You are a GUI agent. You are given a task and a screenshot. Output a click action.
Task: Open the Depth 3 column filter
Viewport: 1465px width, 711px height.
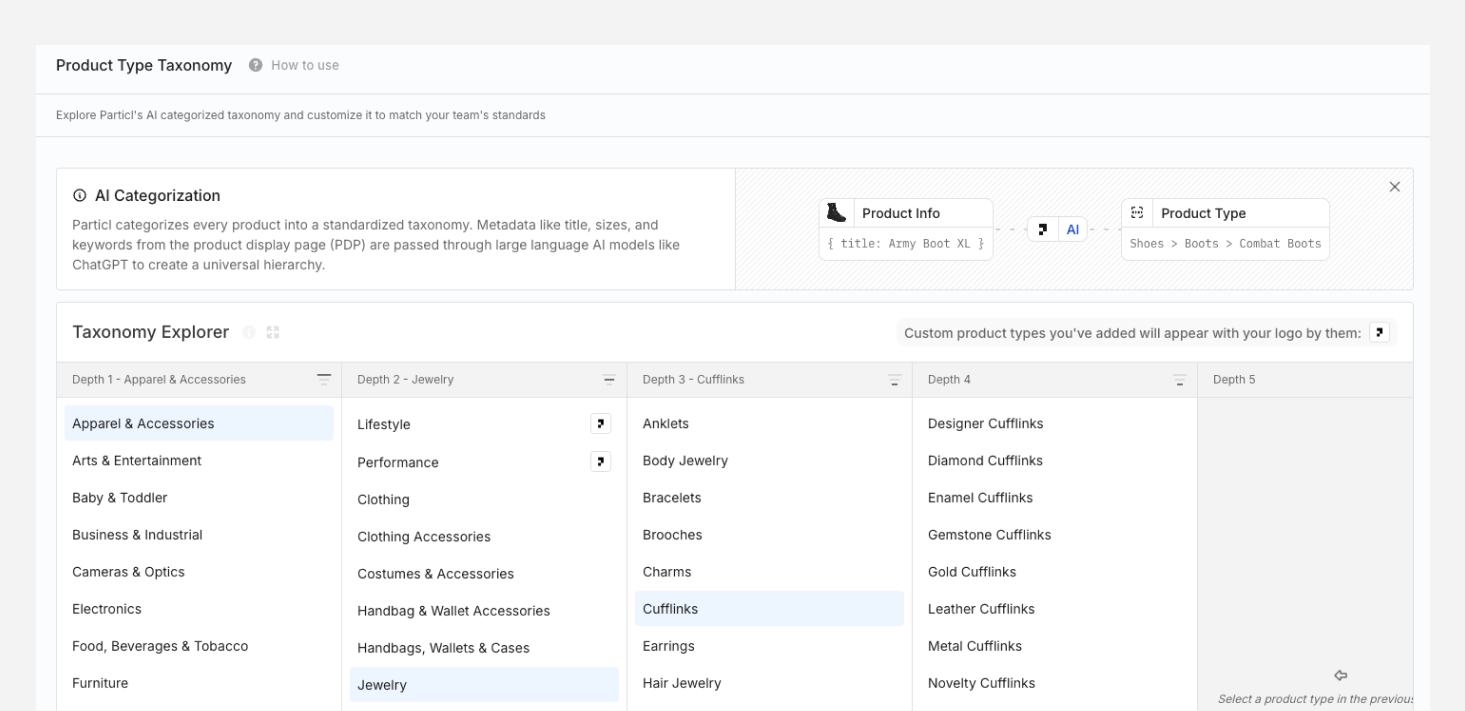click(894, 379)
